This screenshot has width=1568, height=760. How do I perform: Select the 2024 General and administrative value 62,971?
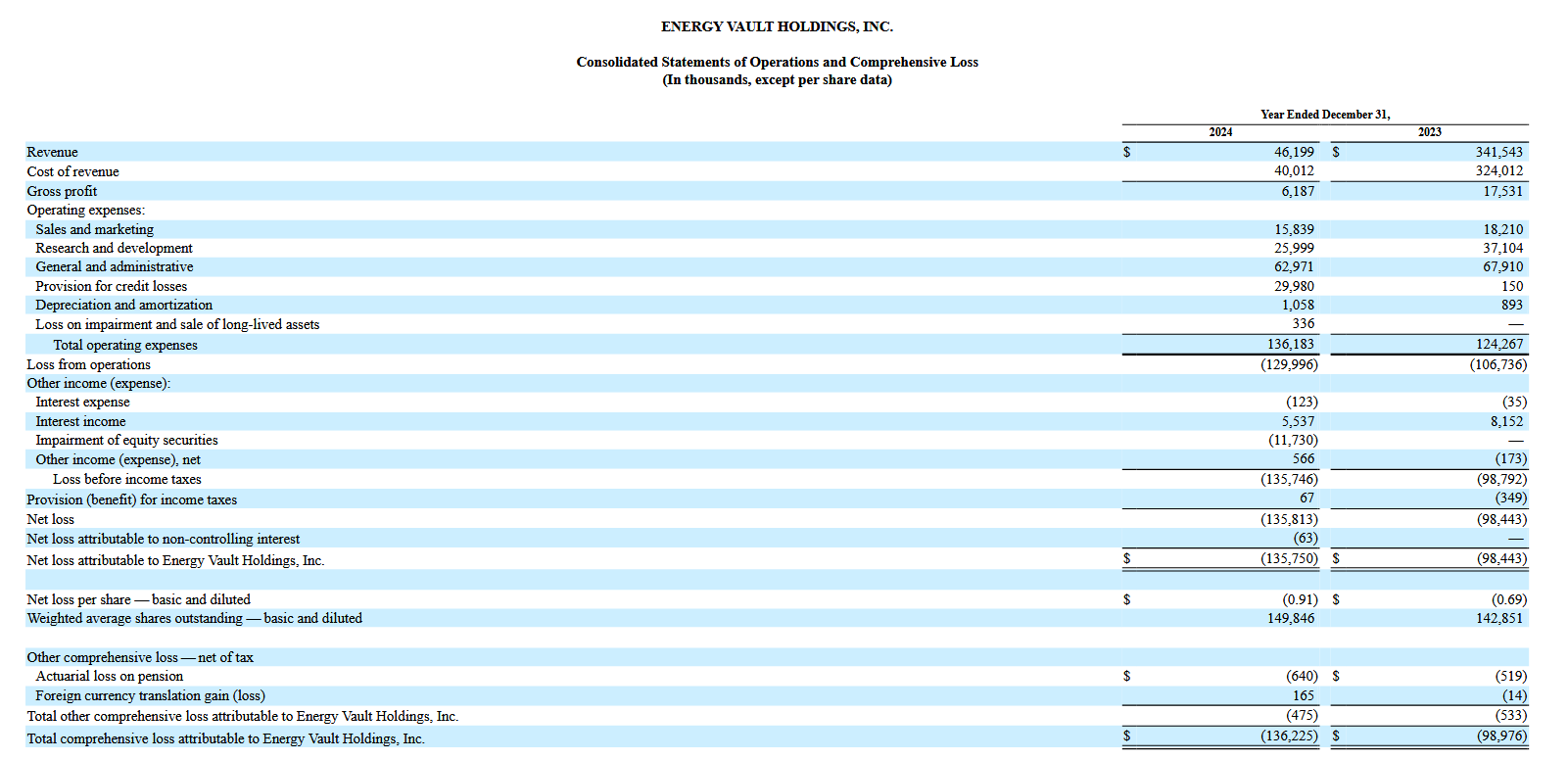pos(1294,266)
